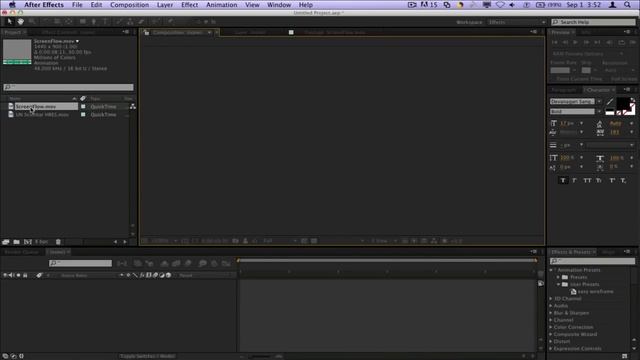Click the comp mini-flowchart icon in timeline
This screenshot has width=640, height=360.
(x=122, y=263)
